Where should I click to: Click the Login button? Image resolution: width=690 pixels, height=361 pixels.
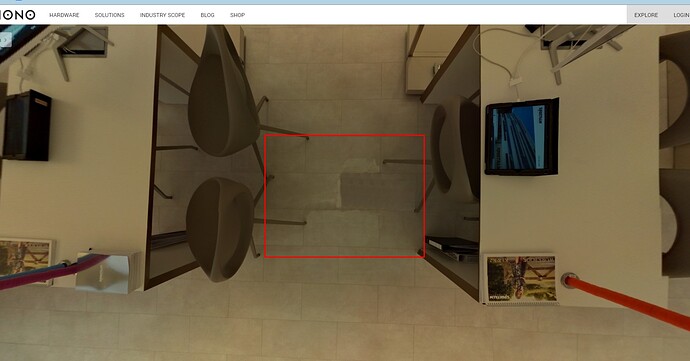point(681,15)
